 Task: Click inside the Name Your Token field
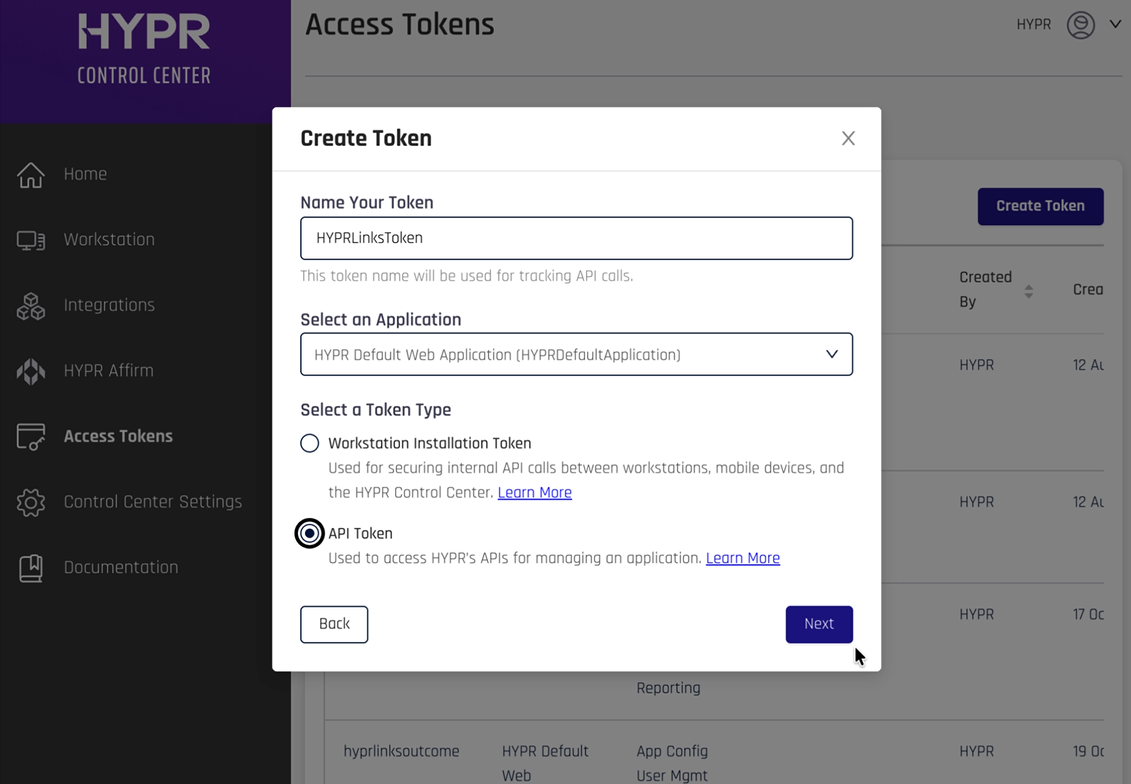click(576, 238)
